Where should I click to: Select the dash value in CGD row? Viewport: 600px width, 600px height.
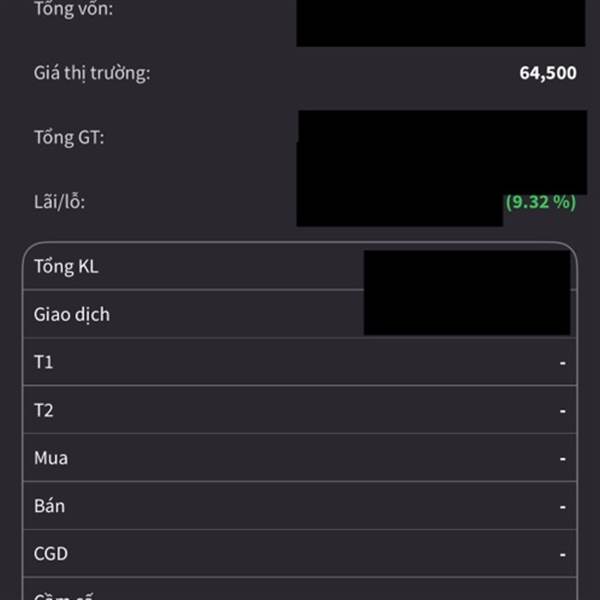pos(562,554)
